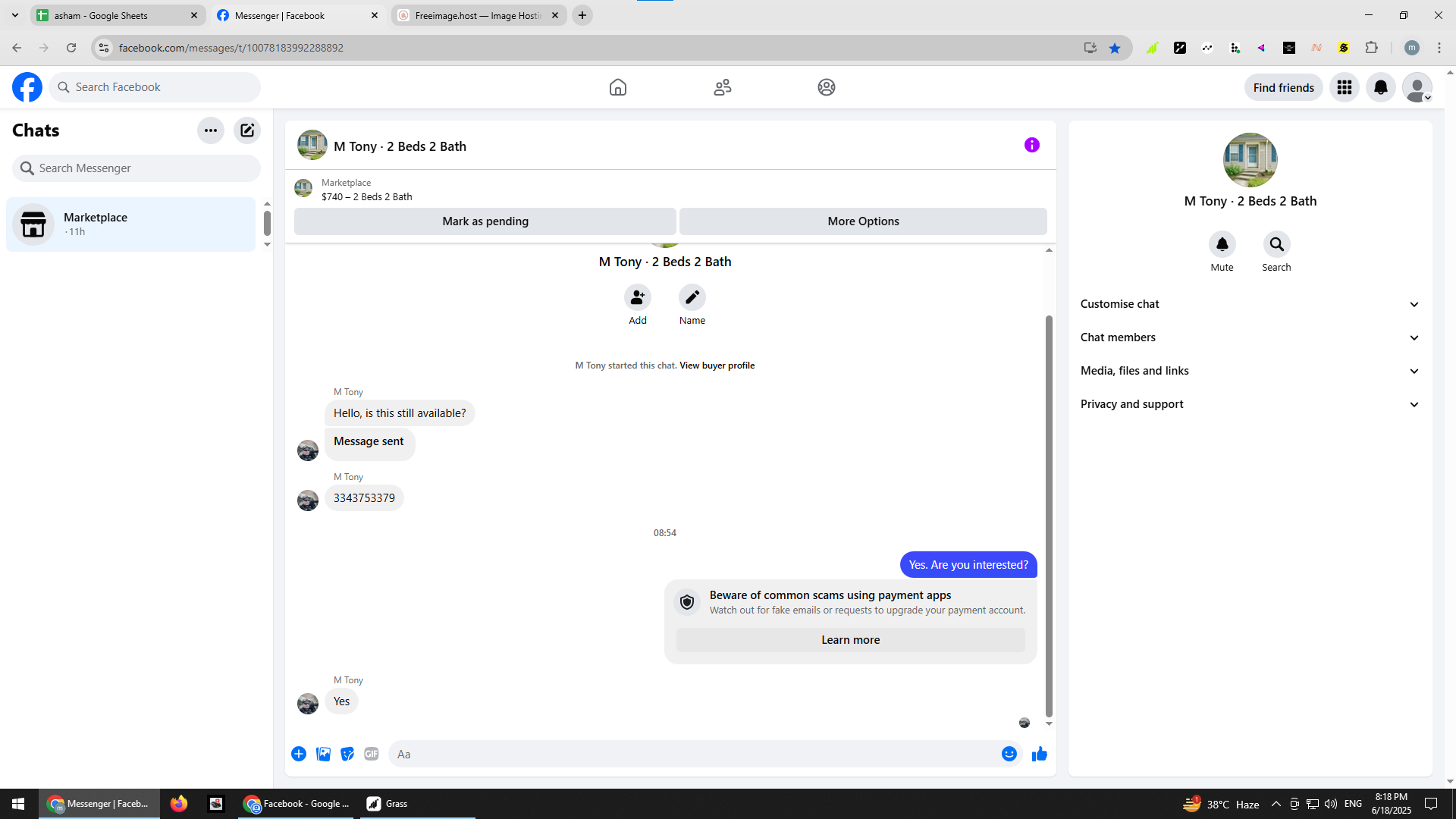Screen dimensions: 1456x819
Task: Choose a sticker in the composer
Action: coord(347,754)
